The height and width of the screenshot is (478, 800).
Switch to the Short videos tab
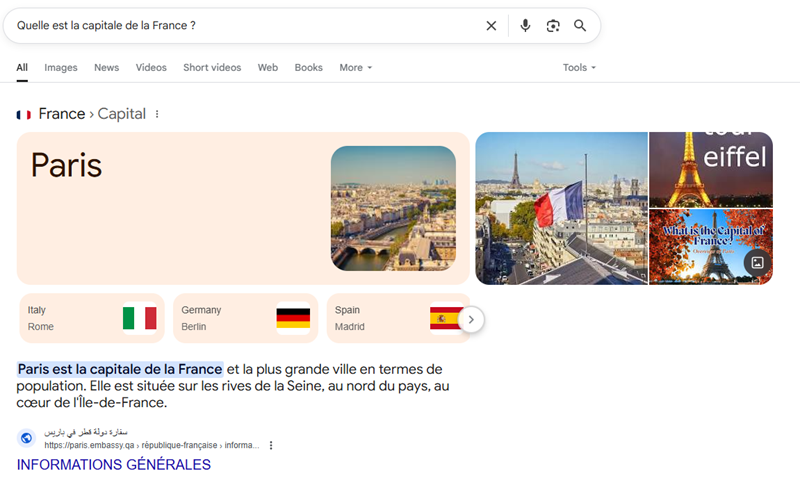pos(212,67)
